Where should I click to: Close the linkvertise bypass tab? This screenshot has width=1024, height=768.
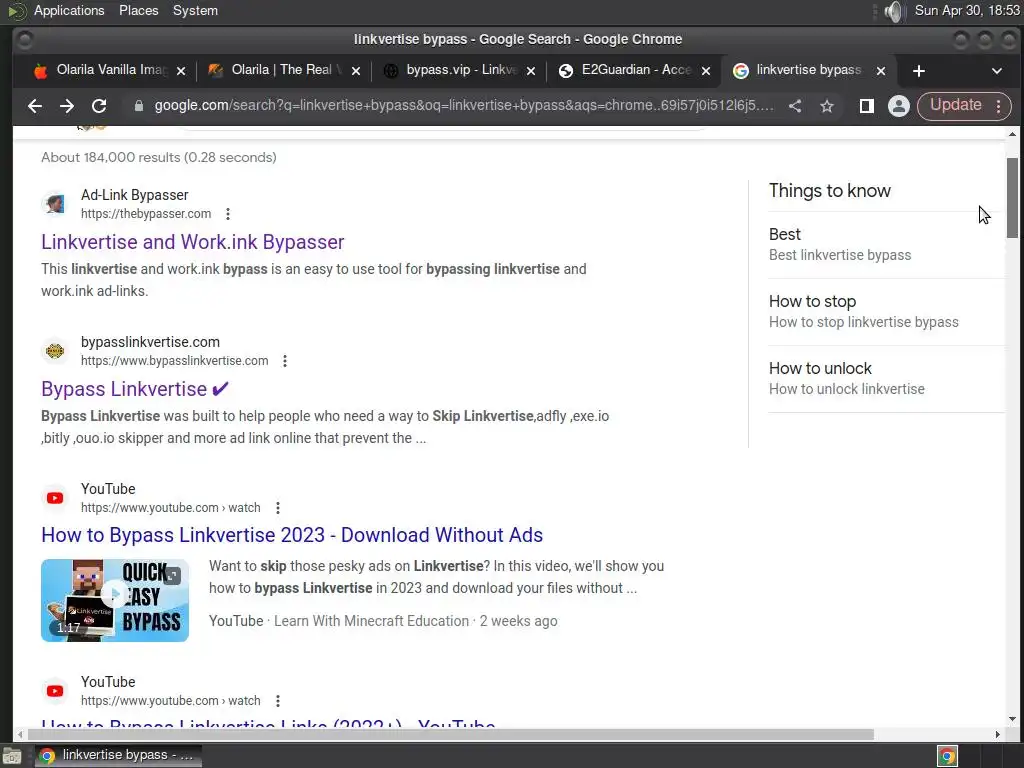[x=881, y=71]
